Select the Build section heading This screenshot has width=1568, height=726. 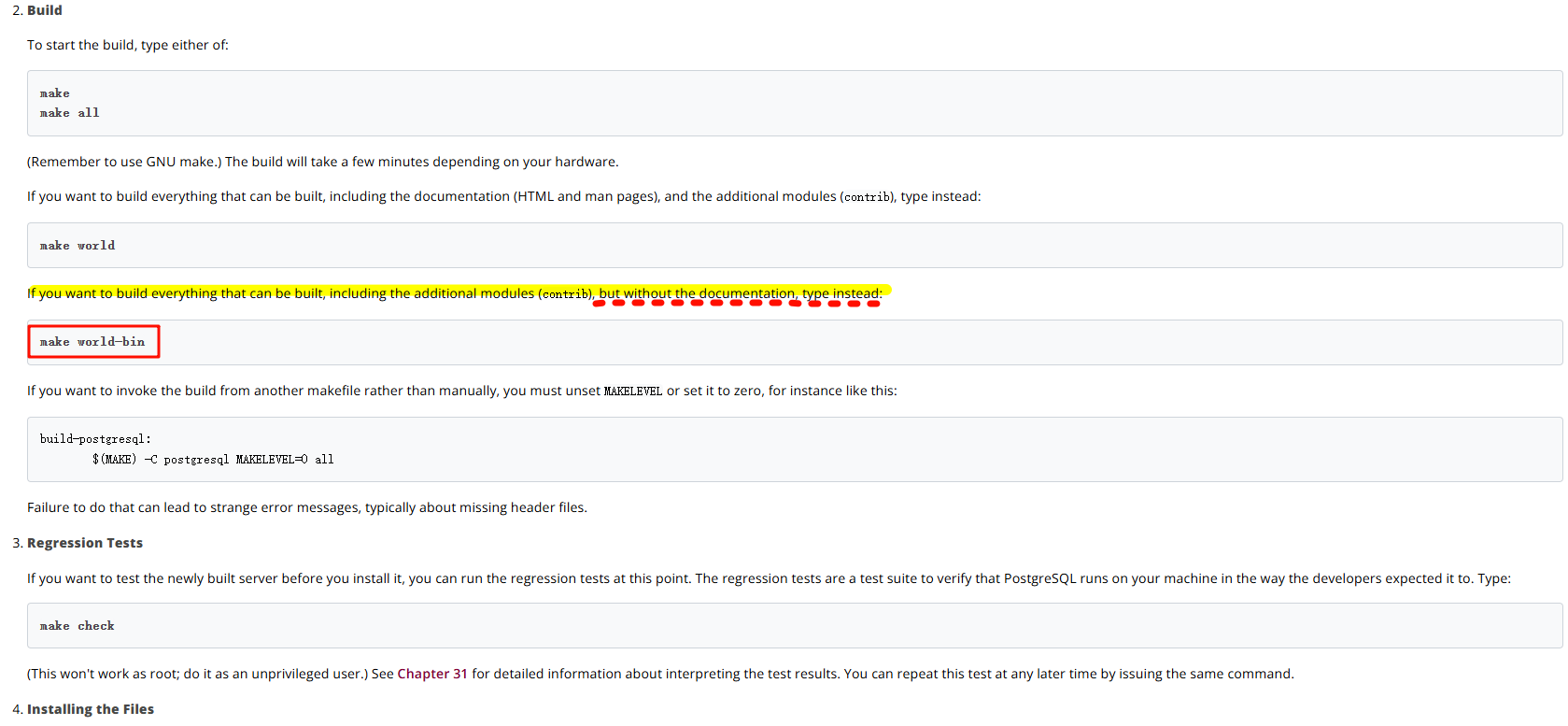coord(44,10)
